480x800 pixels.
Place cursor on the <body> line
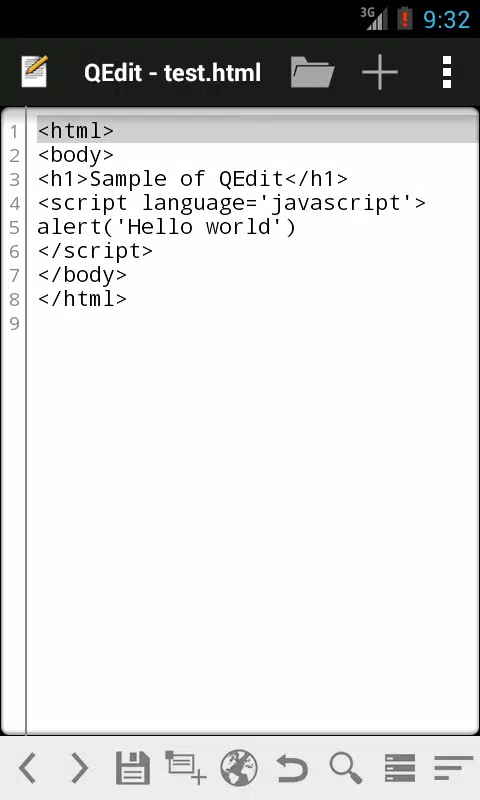(x=258, y=155)
